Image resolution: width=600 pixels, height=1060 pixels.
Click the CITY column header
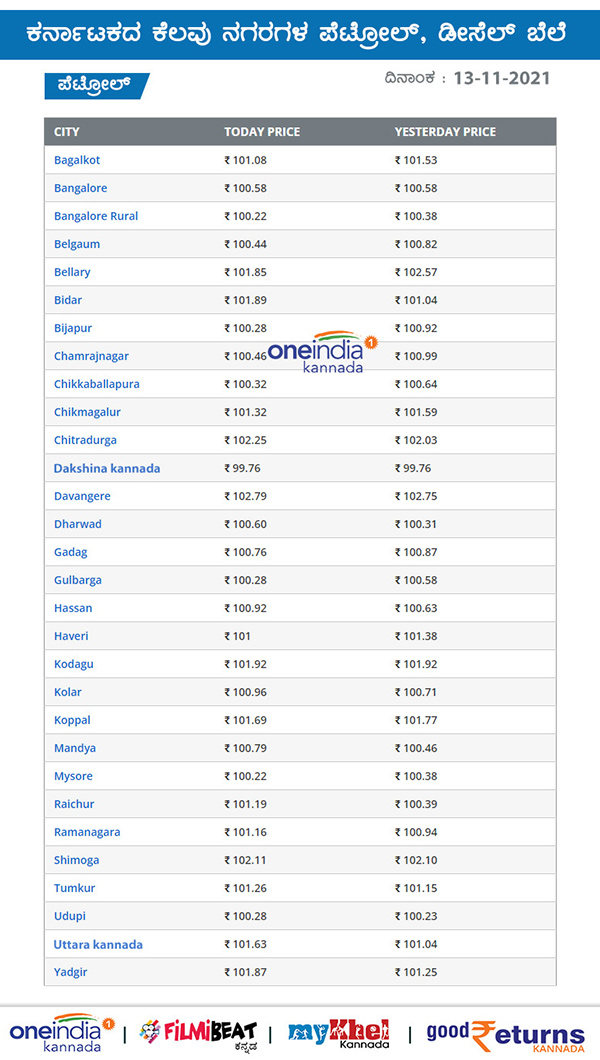(67, 132)
